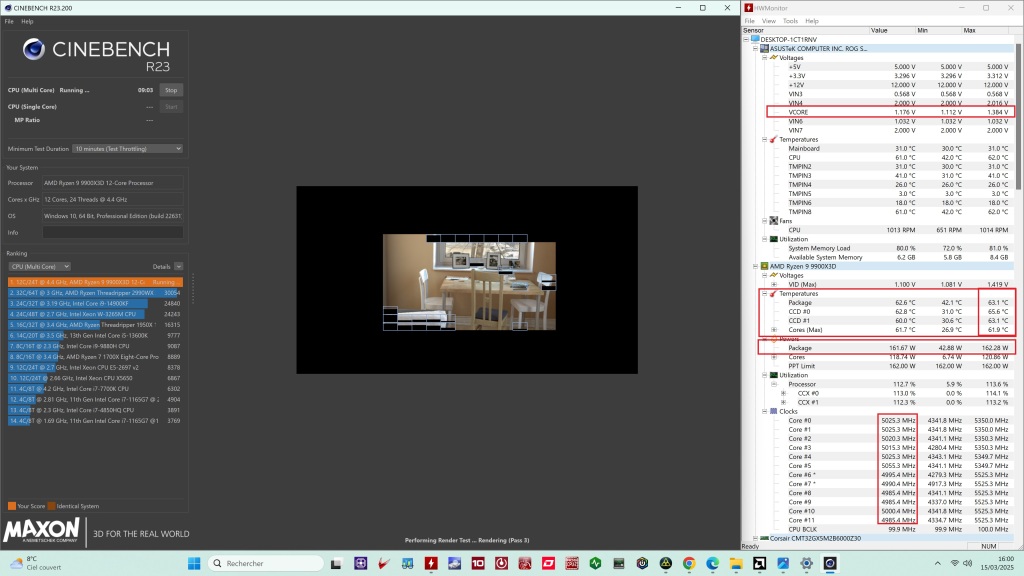The width and height of the screenshot is (1024, 576).
Task: Click the Utilization icon under AMD Ryzen 9
Action: click(773, 375)
